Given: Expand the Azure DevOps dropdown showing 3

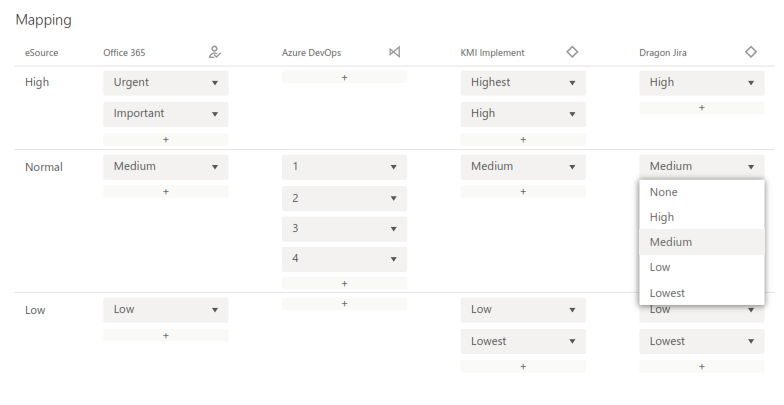Looking at the screenshot, I should click(344, 229).
